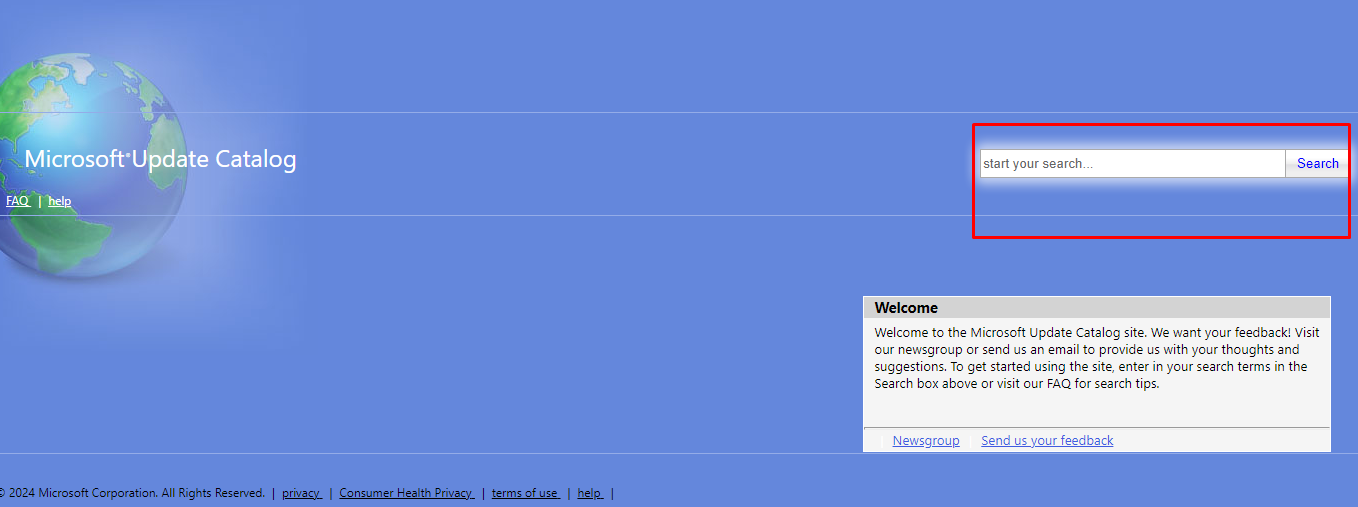Visit the Consumer Health Privacy link

[406, 493]
